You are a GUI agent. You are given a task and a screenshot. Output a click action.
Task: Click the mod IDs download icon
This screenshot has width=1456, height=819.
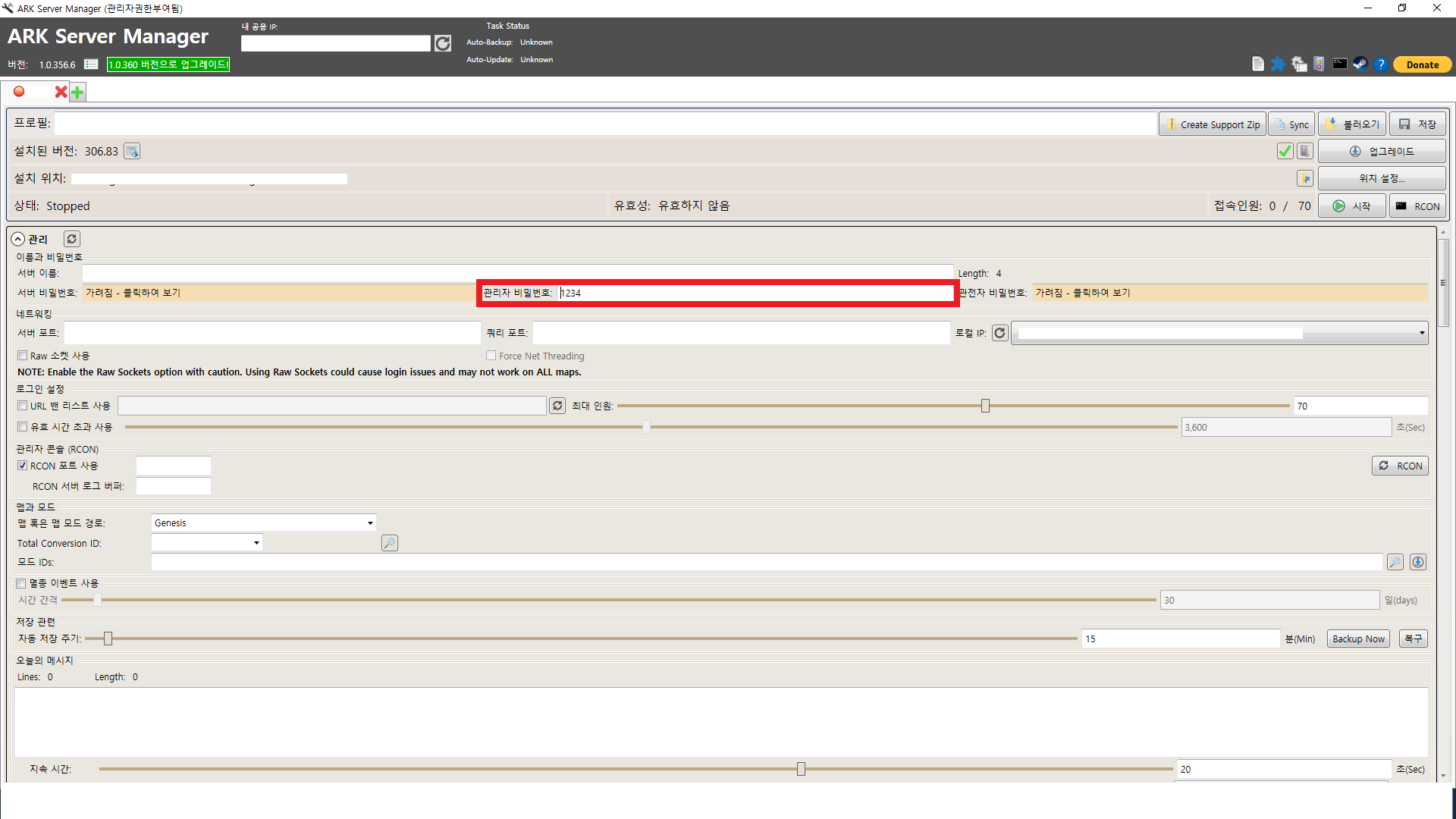pos(1418,562)
